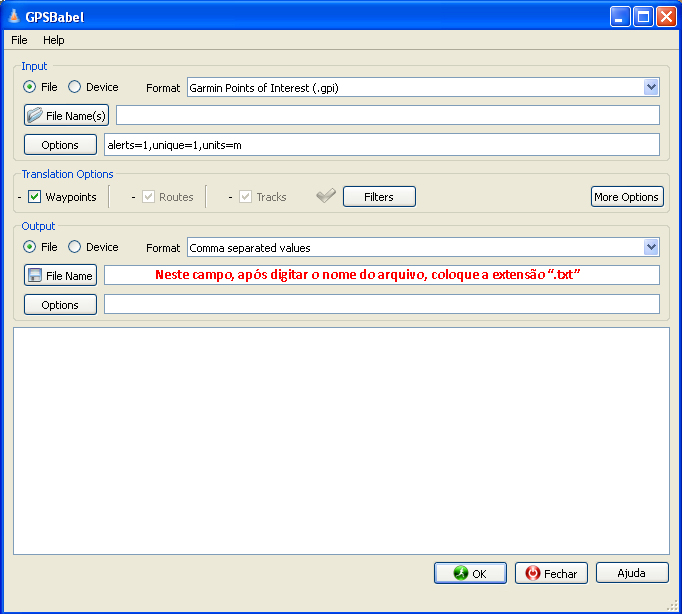The image size is (682, 614).
Task: Click More Options button
Action: coord(627,197)
